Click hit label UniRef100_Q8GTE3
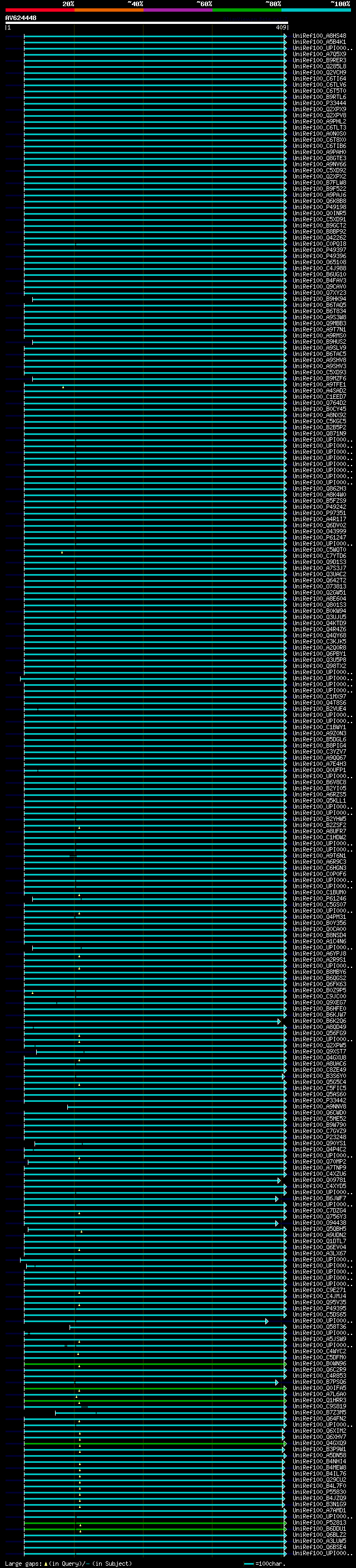356x1568 pixels. (x=319, y=159)
